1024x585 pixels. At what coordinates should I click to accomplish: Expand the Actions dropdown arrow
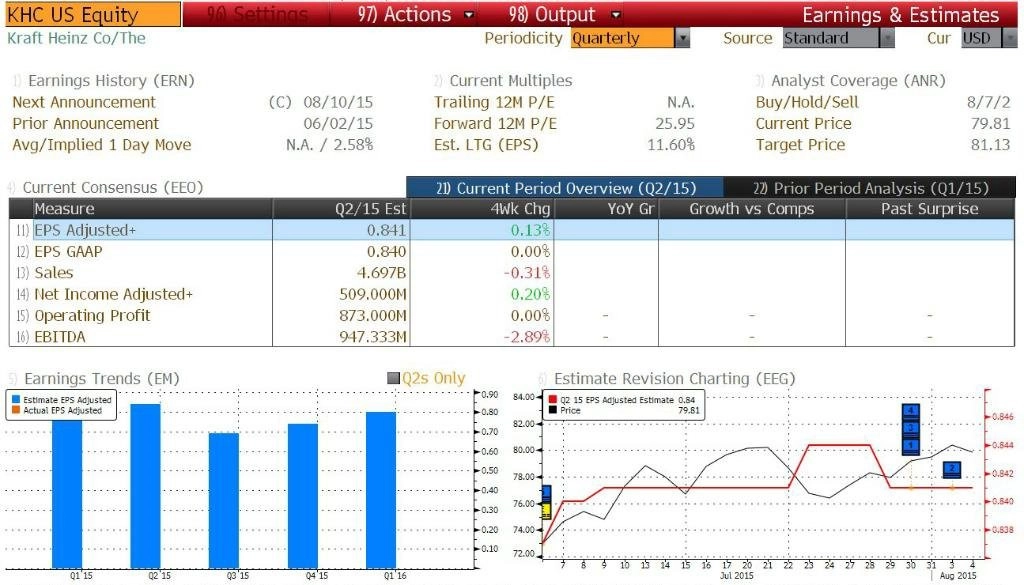[468, 15]
